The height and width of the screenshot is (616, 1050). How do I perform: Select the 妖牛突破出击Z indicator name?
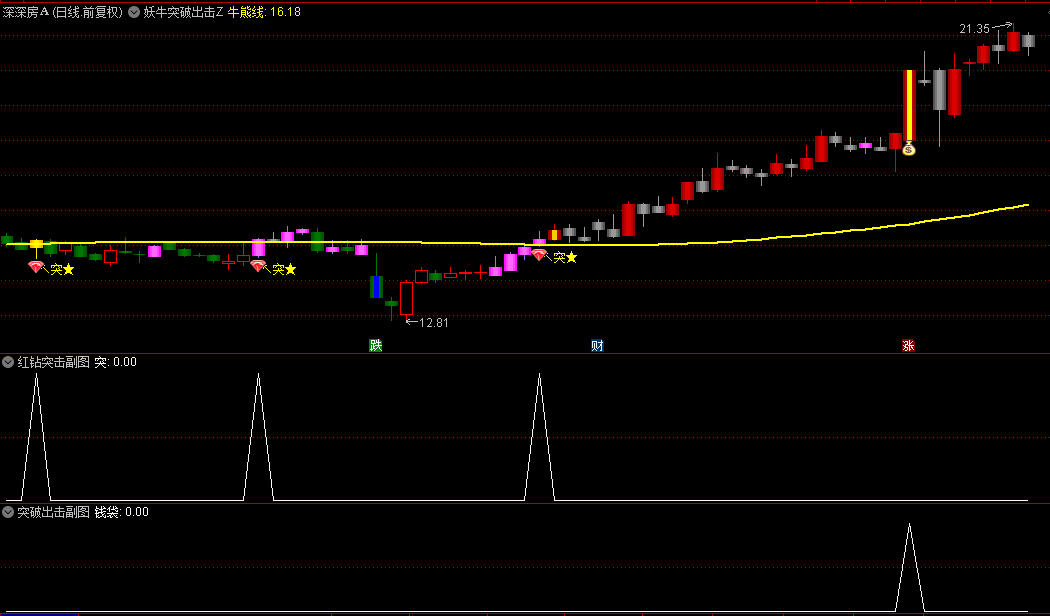[x=183, y=11]
